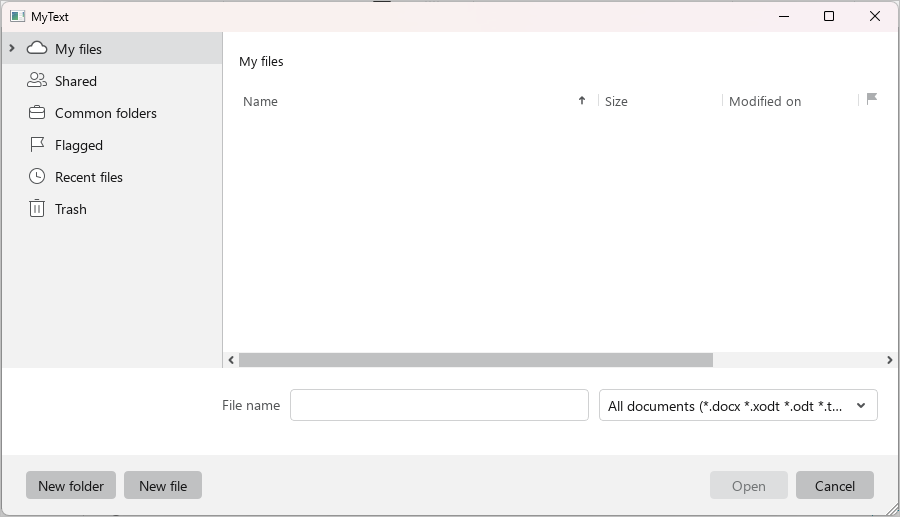This screenshot has width=900, height=517.
Task: Close the MyText dialog window
Action: [x=874, y=16]
